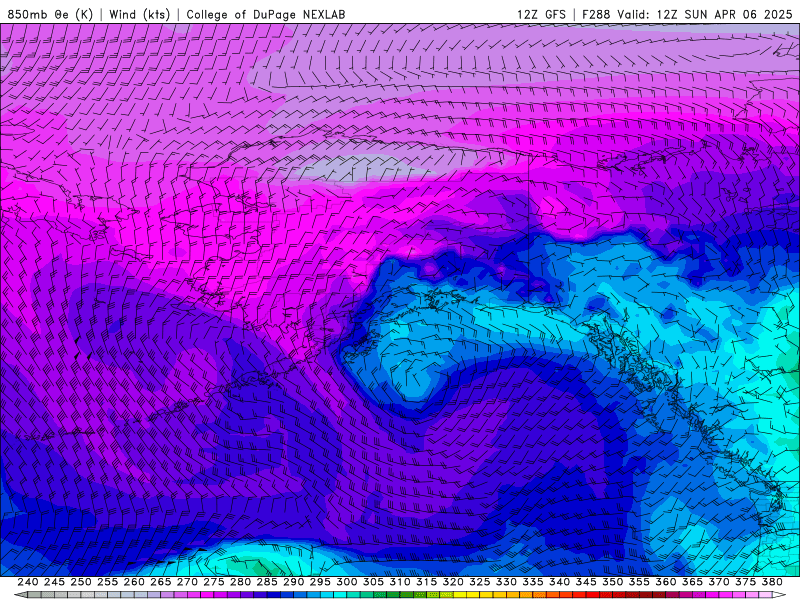Click the 365 scale label
The image size is (800, 600).
coord(692,582)
